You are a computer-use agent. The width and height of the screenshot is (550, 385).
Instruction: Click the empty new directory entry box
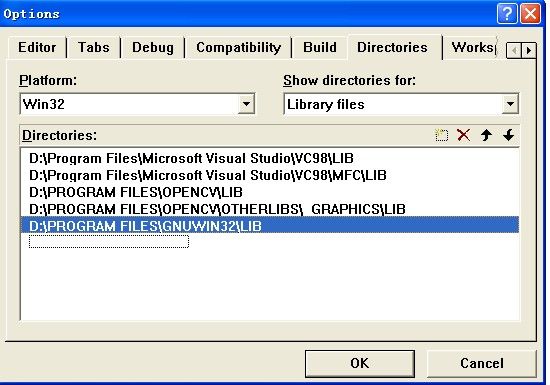coord(109,242)
